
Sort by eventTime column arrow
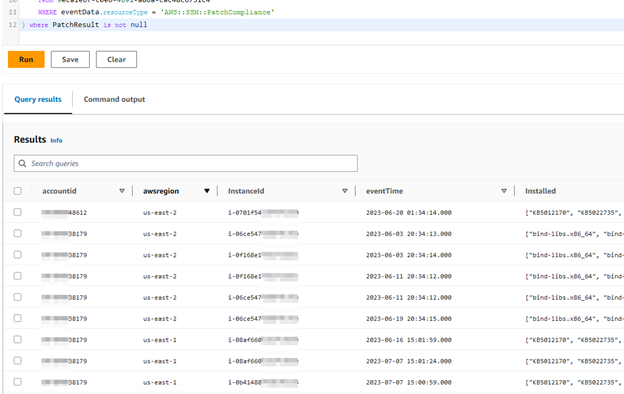(x=504, y=191)
